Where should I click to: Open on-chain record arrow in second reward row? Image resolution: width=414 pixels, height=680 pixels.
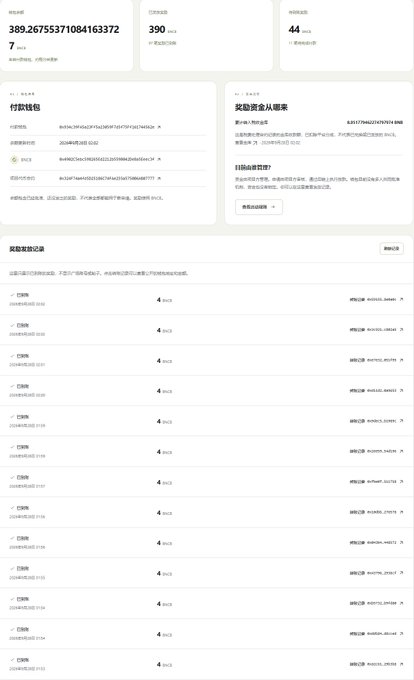[x=401, y=330]
